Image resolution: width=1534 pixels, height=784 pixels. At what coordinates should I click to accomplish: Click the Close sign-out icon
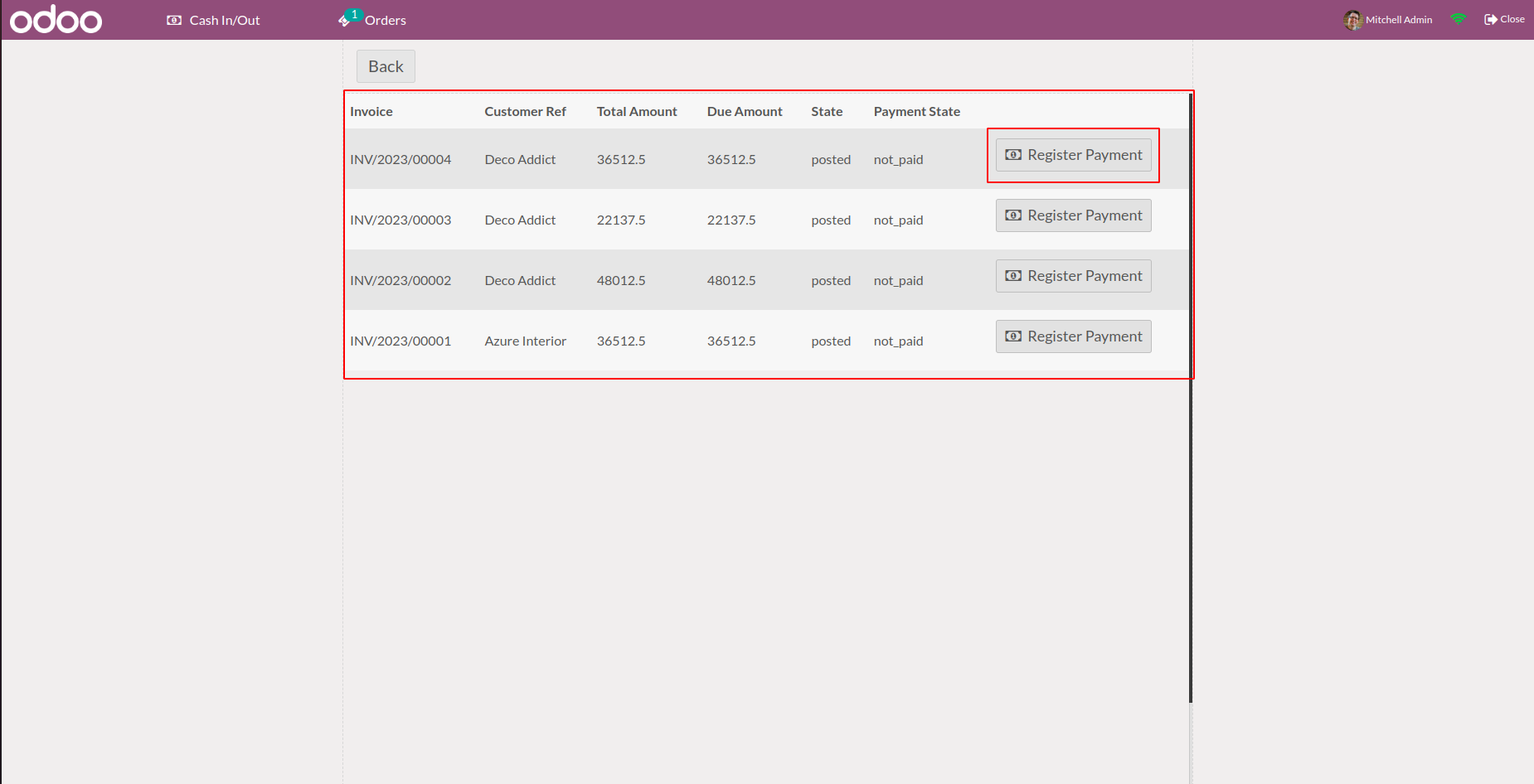(x=1490, y=19)
